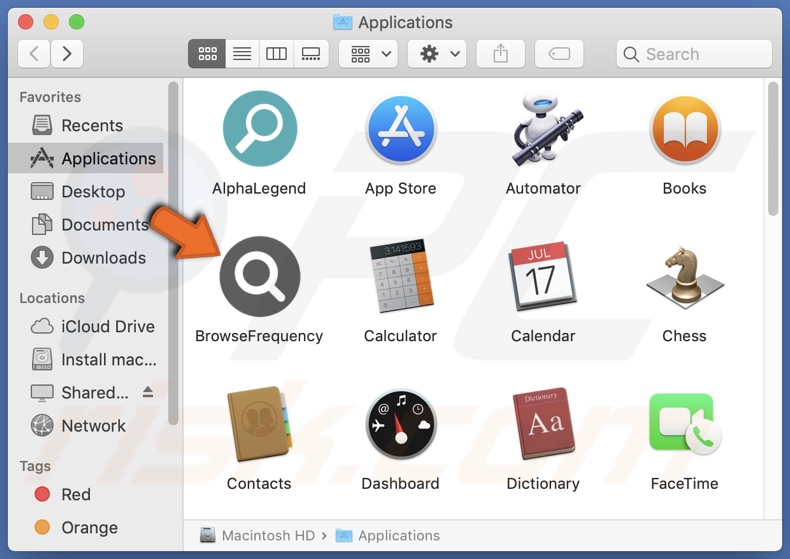The width and height of the screenshot is (790, 559).
Task: Click the Calculator name label
Action: tap(401, 336)
